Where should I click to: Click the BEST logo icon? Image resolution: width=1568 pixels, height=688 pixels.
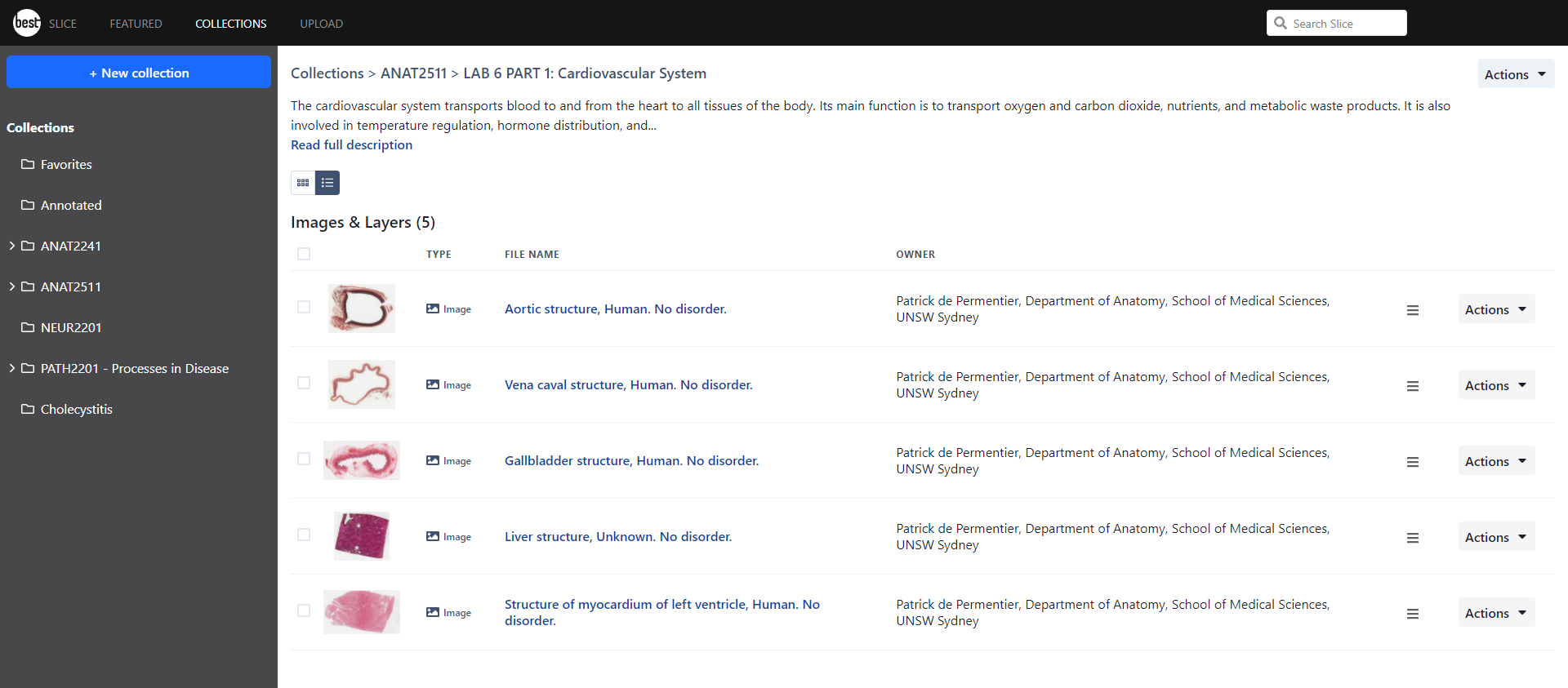pyautogui.click(x=27, y=23)
